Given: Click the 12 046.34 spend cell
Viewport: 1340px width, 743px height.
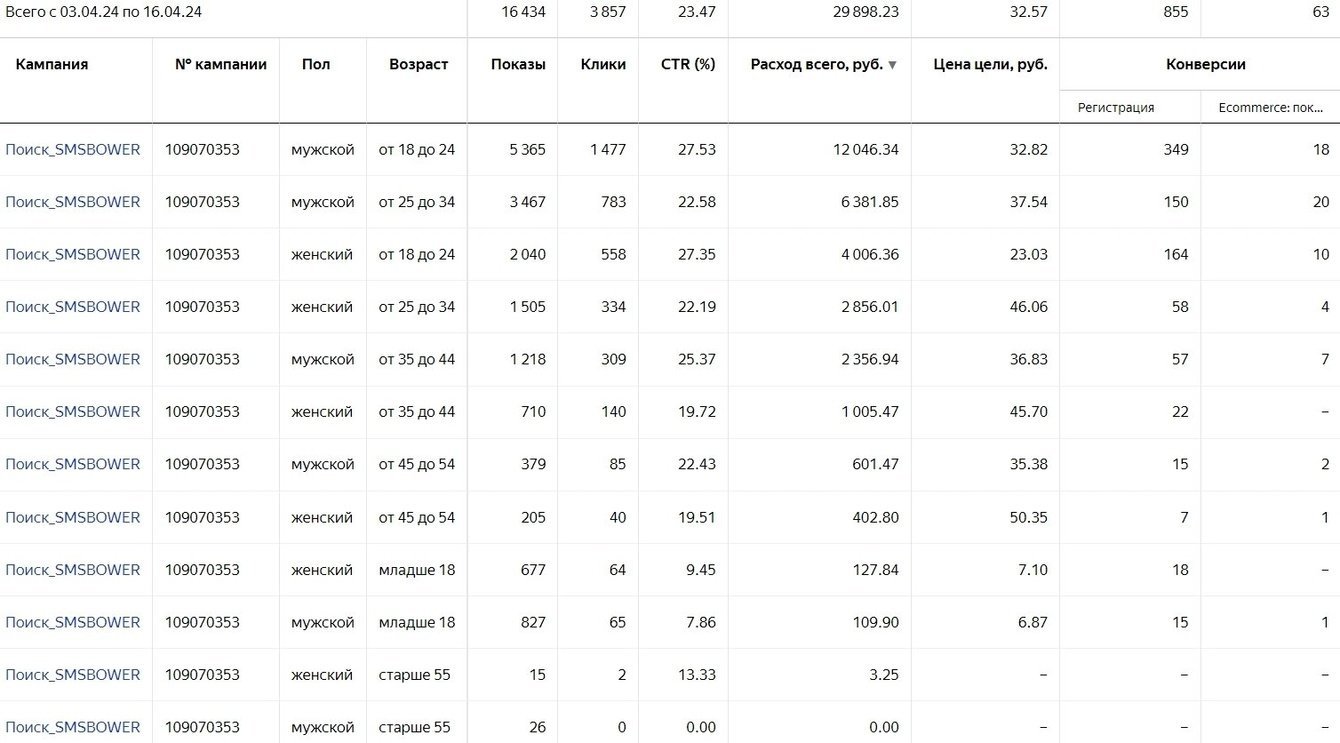Looking at the screenshot, I should click(x=865, y=149).
